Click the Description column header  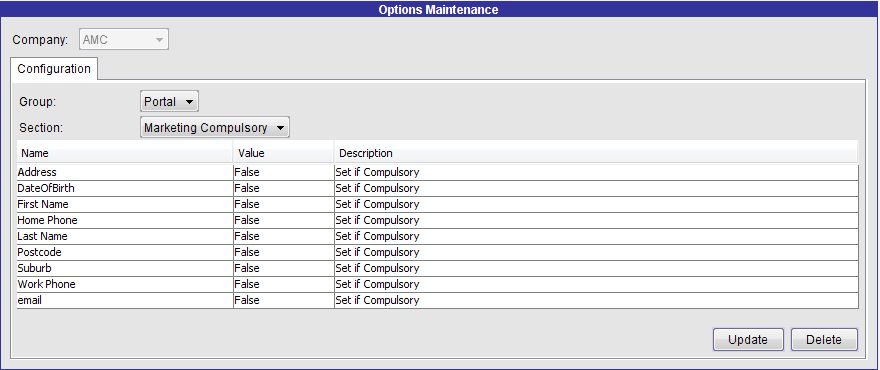pyautogui.click(x=596, y=153)
